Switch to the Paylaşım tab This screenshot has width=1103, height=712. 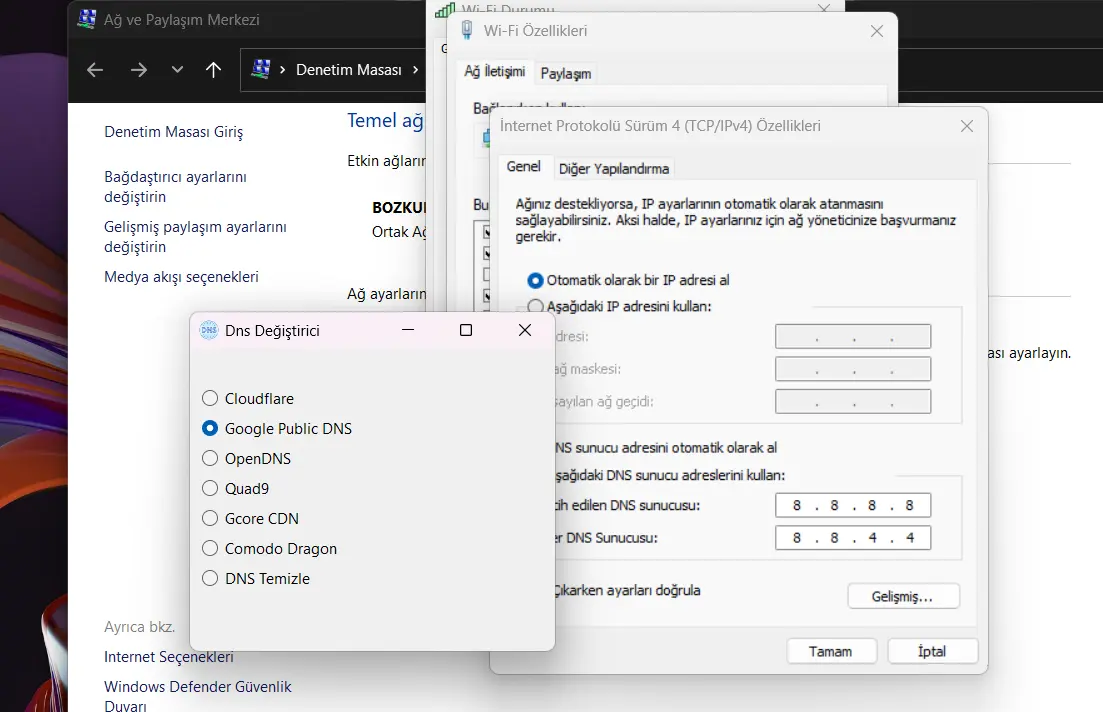pyautogui.click(x=566, y=74)
